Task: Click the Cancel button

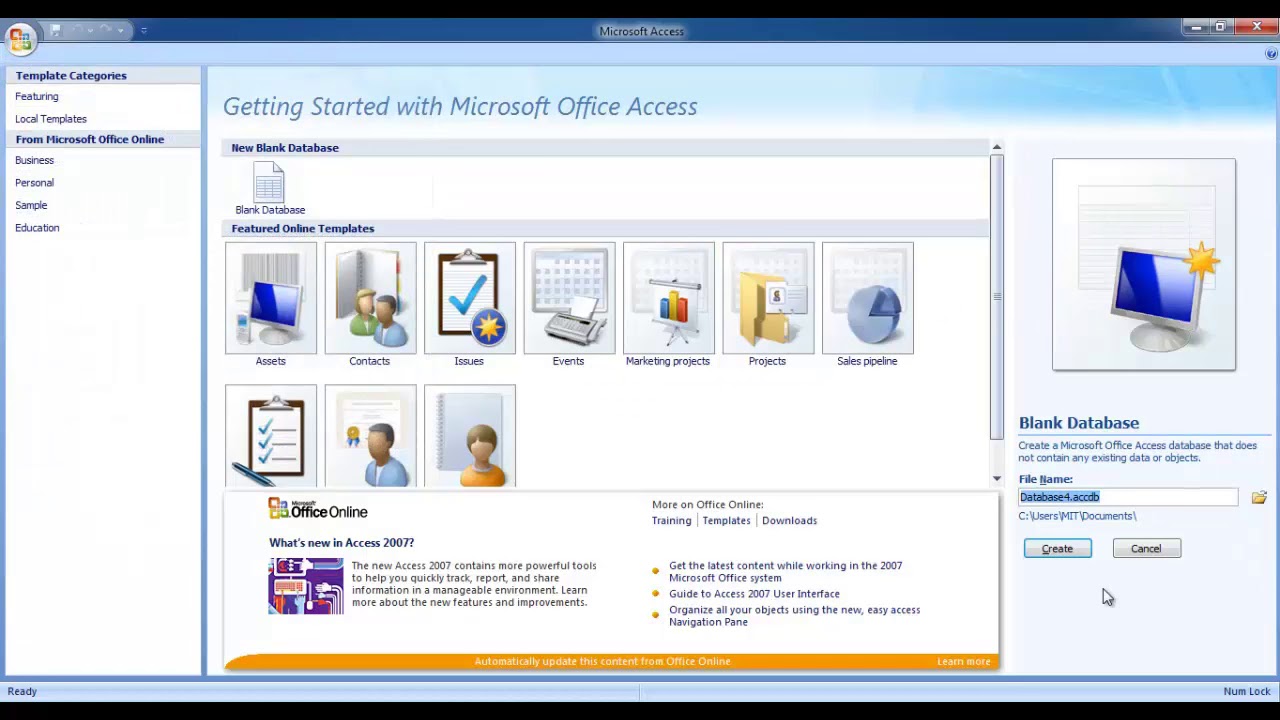Action: 1146,549
